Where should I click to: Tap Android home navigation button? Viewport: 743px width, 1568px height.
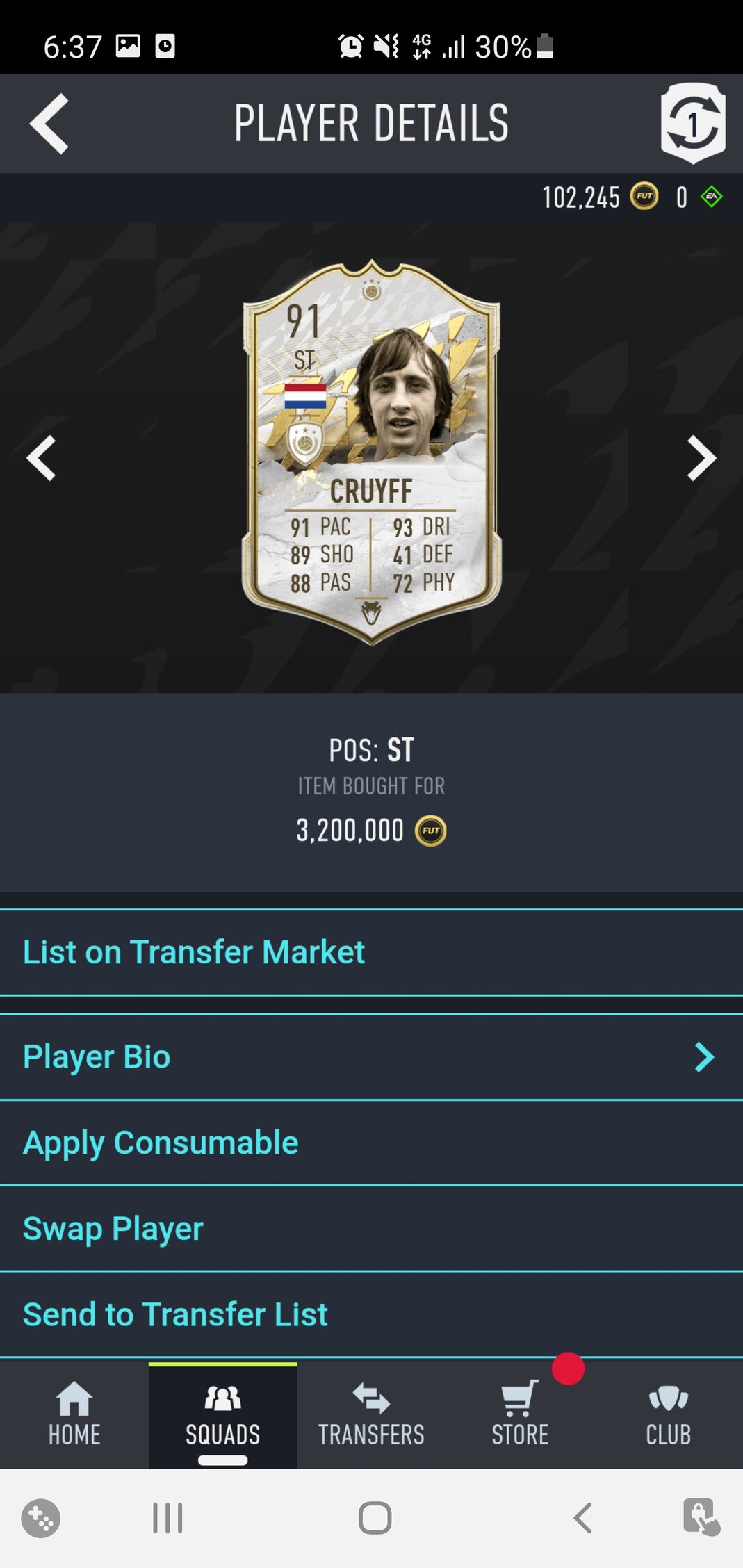(375, 1518)
